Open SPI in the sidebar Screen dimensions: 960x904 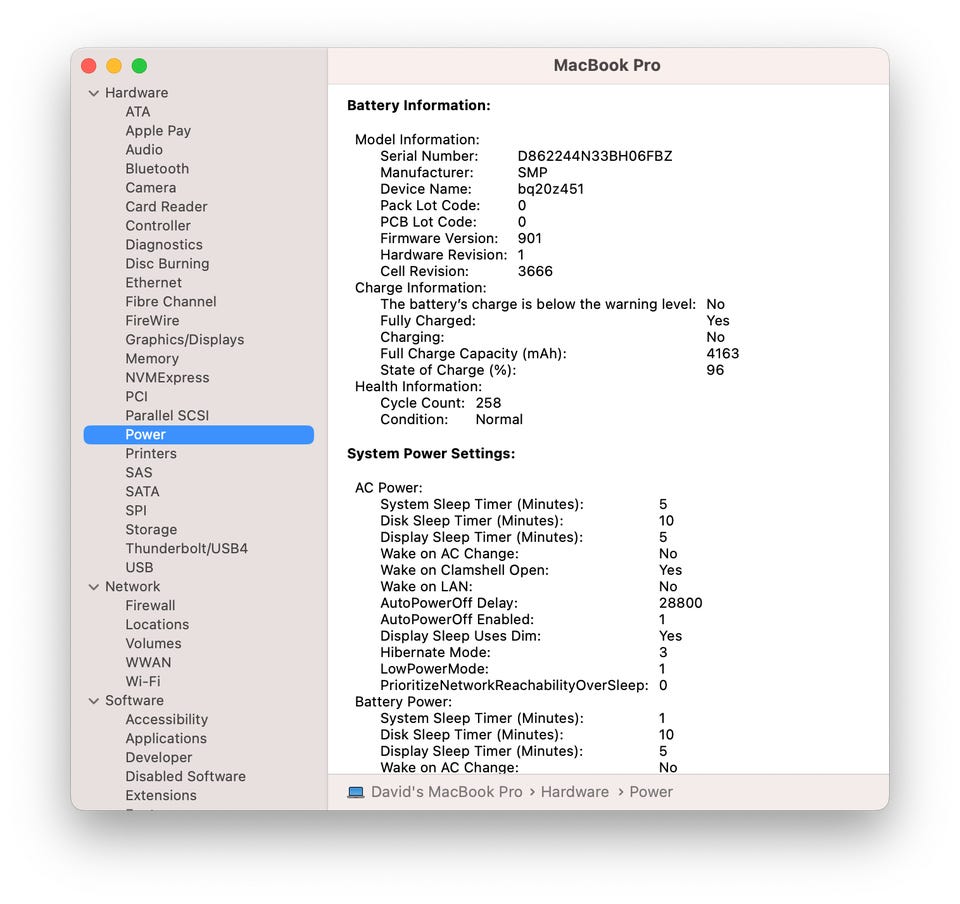tap(136, 510)
